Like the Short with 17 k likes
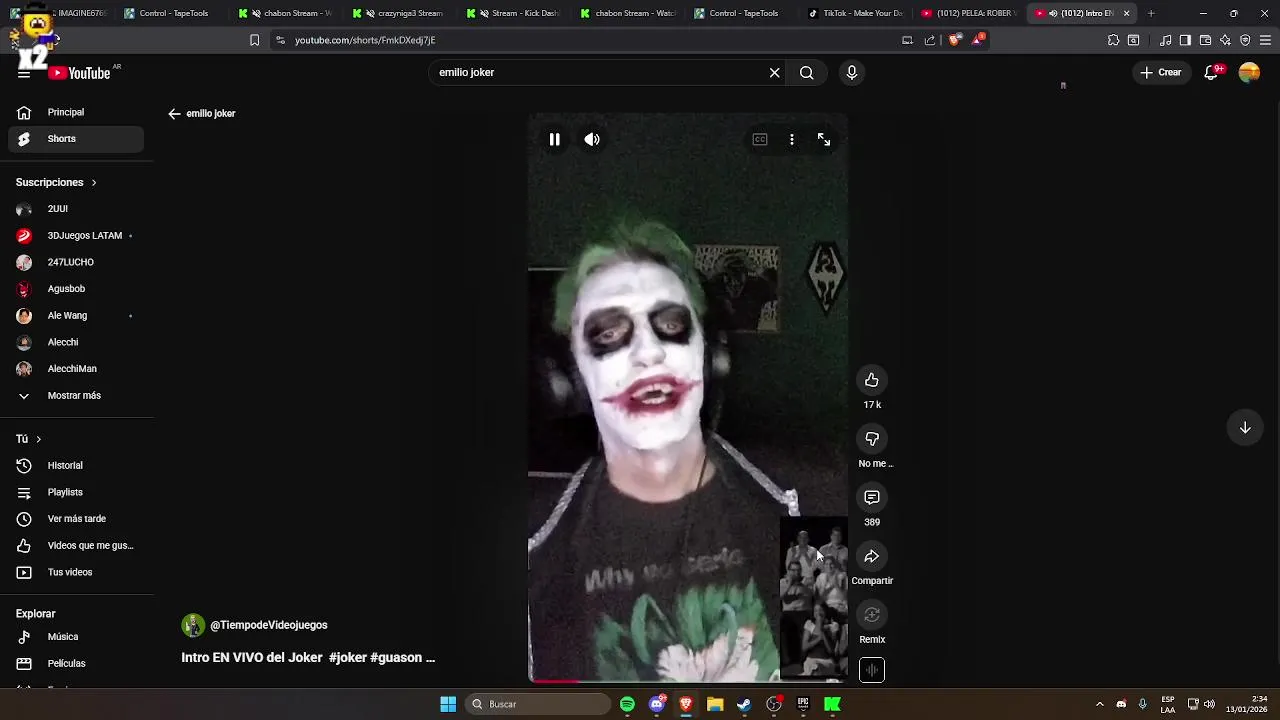This screenshot has height=720, width=1280. 872,380
